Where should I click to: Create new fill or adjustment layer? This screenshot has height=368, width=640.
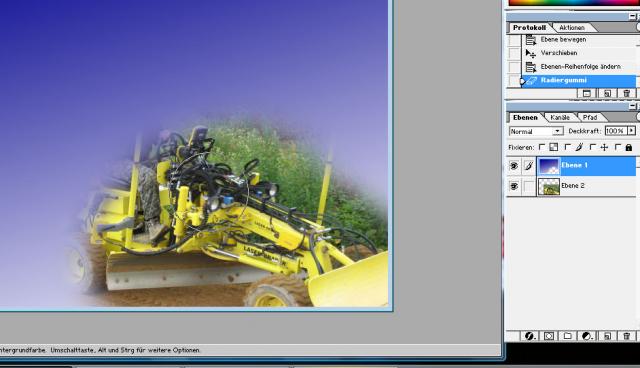pos(587,336)
